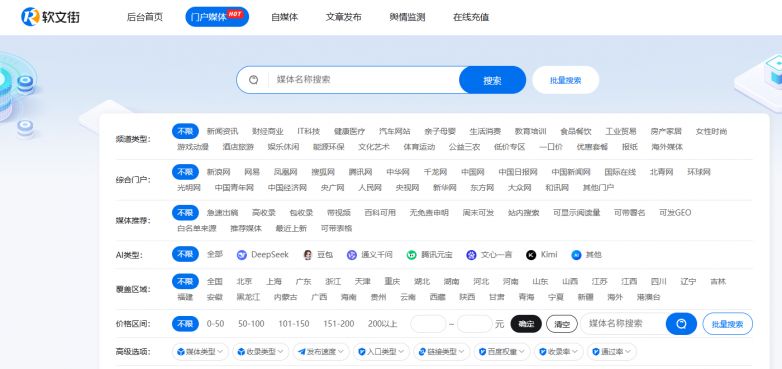Open the 自媒体 nav item
Image resolution: width=782 pixels, height=369 pixels.
(x=285, y=17)
